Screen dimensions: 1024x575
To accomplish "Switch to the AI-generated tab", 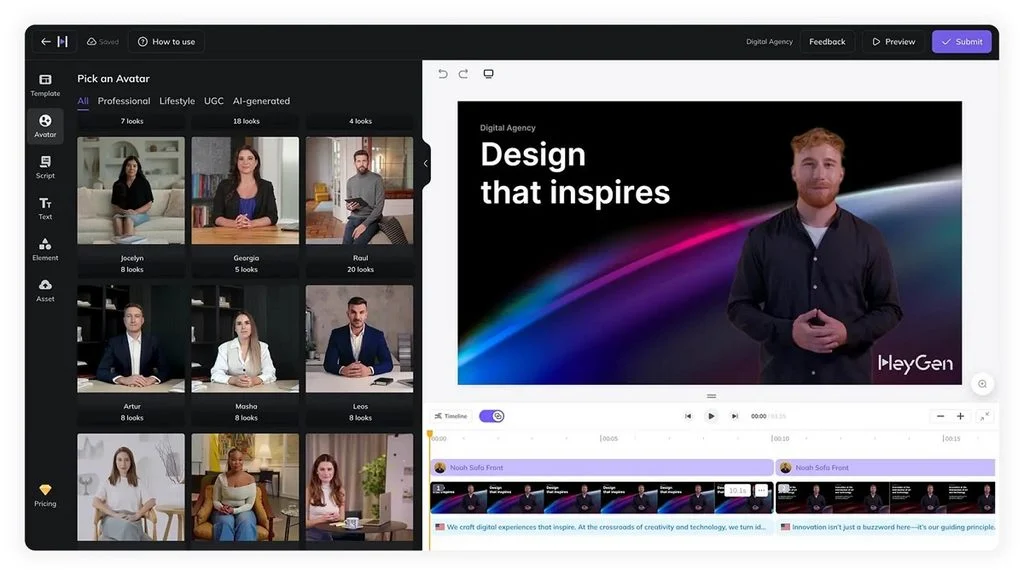I will tap(261, 101).
